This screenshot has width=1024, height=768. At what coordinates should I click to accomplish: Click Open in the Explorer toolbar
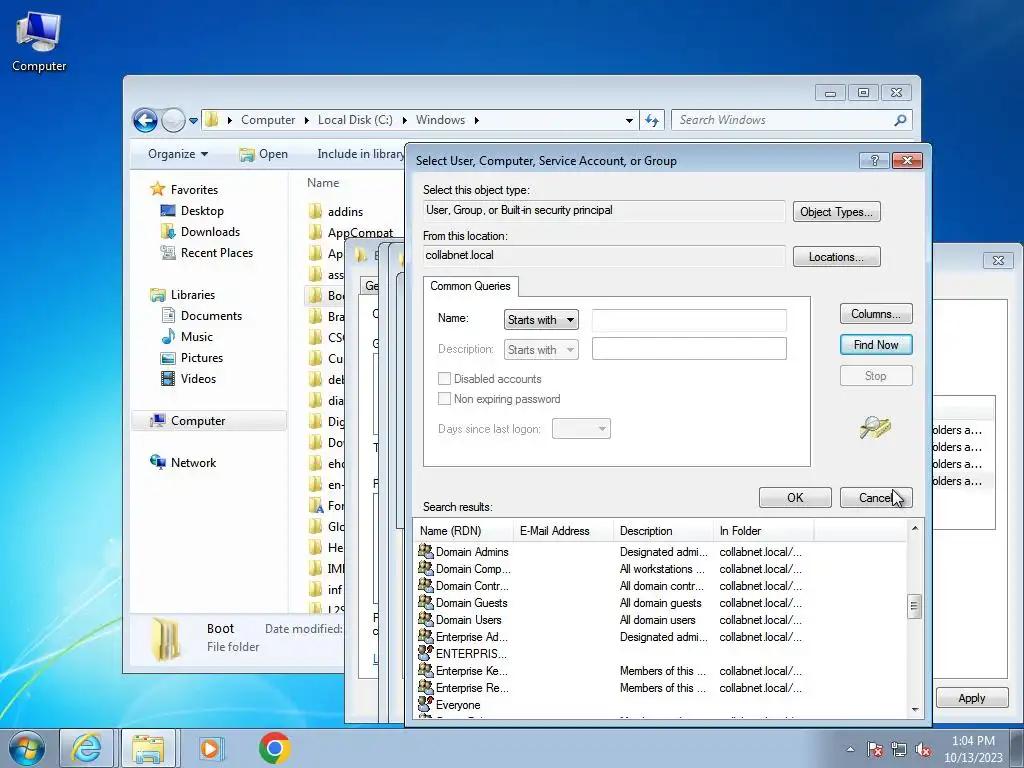(264, 154)
